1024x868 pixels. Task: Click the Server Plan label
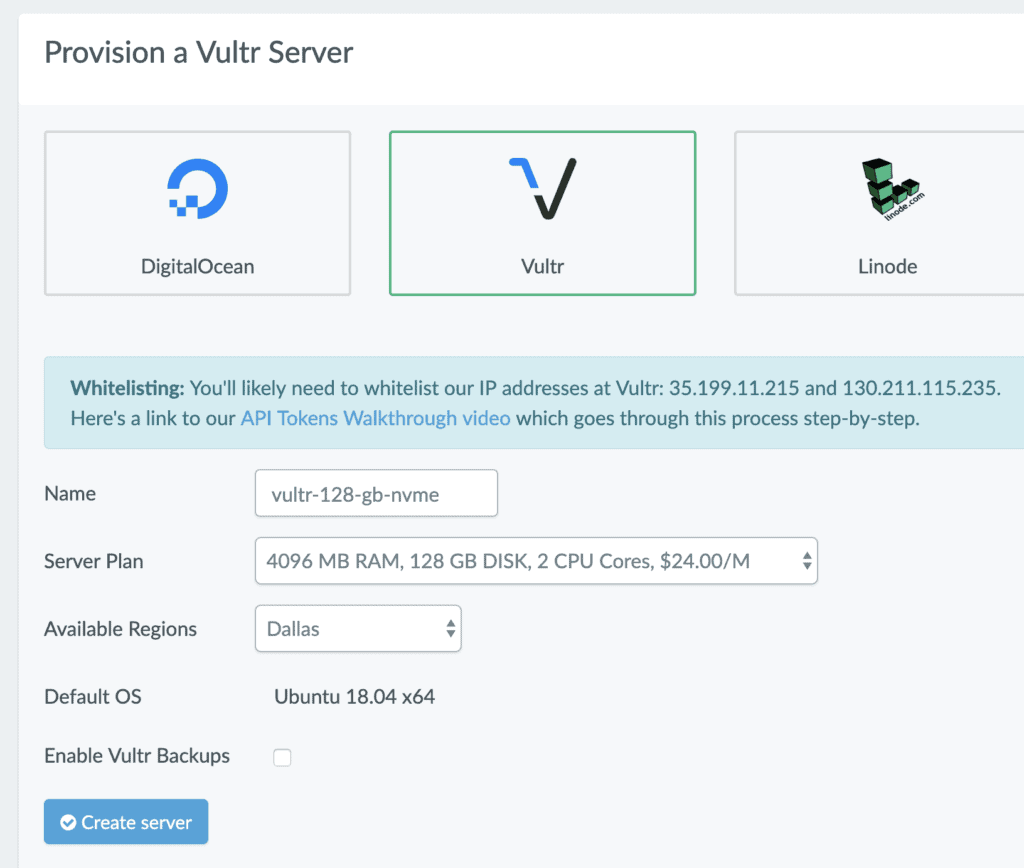tap(93, 562)
